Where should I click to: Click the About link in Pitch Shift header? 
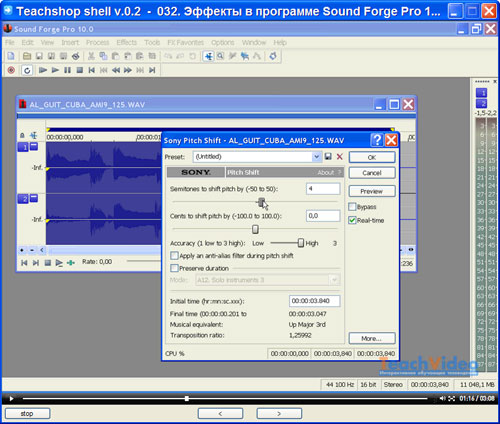[x=326, y=172]
